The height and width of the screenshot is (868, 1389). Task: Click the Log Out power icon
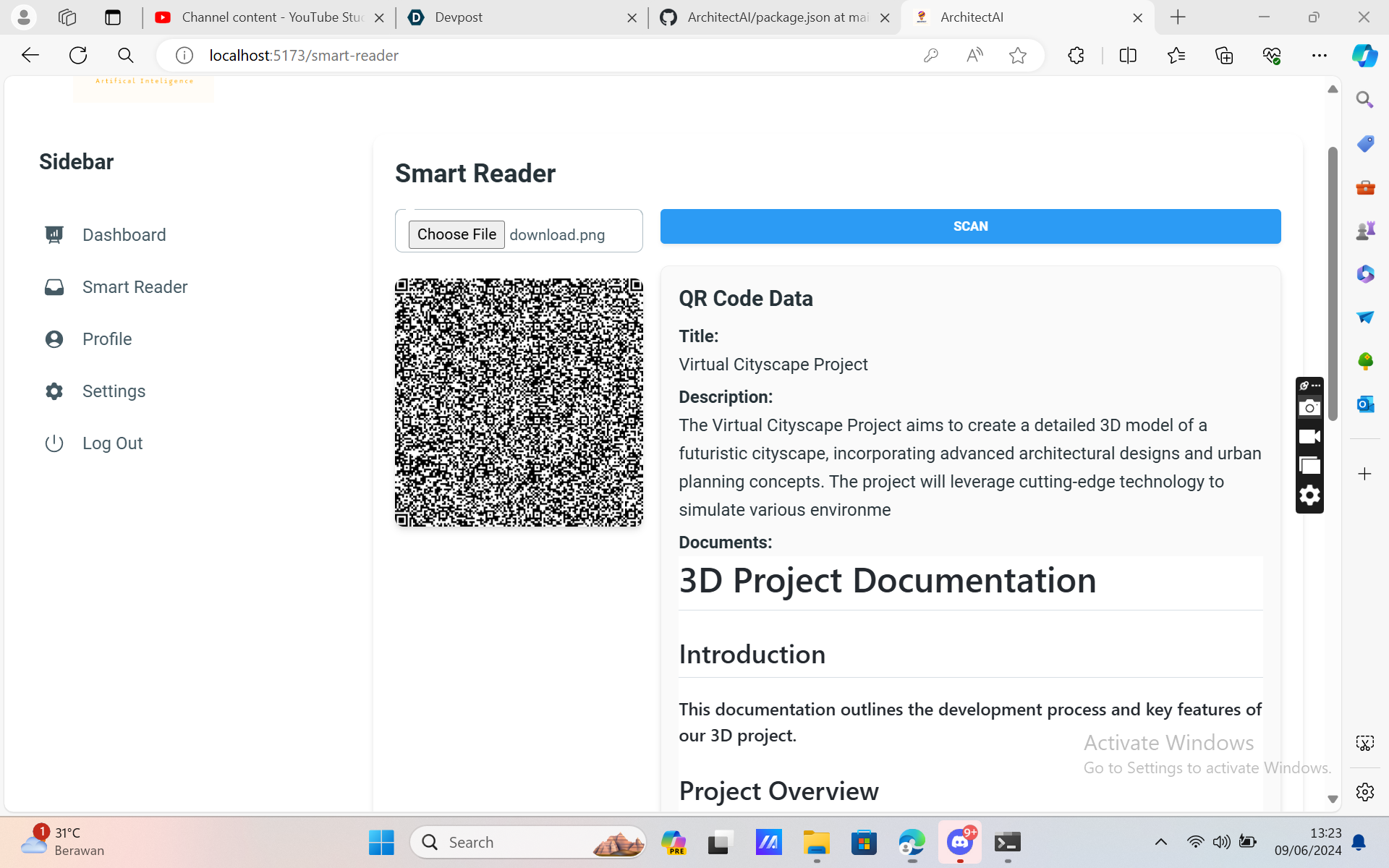tap(54, 443)
